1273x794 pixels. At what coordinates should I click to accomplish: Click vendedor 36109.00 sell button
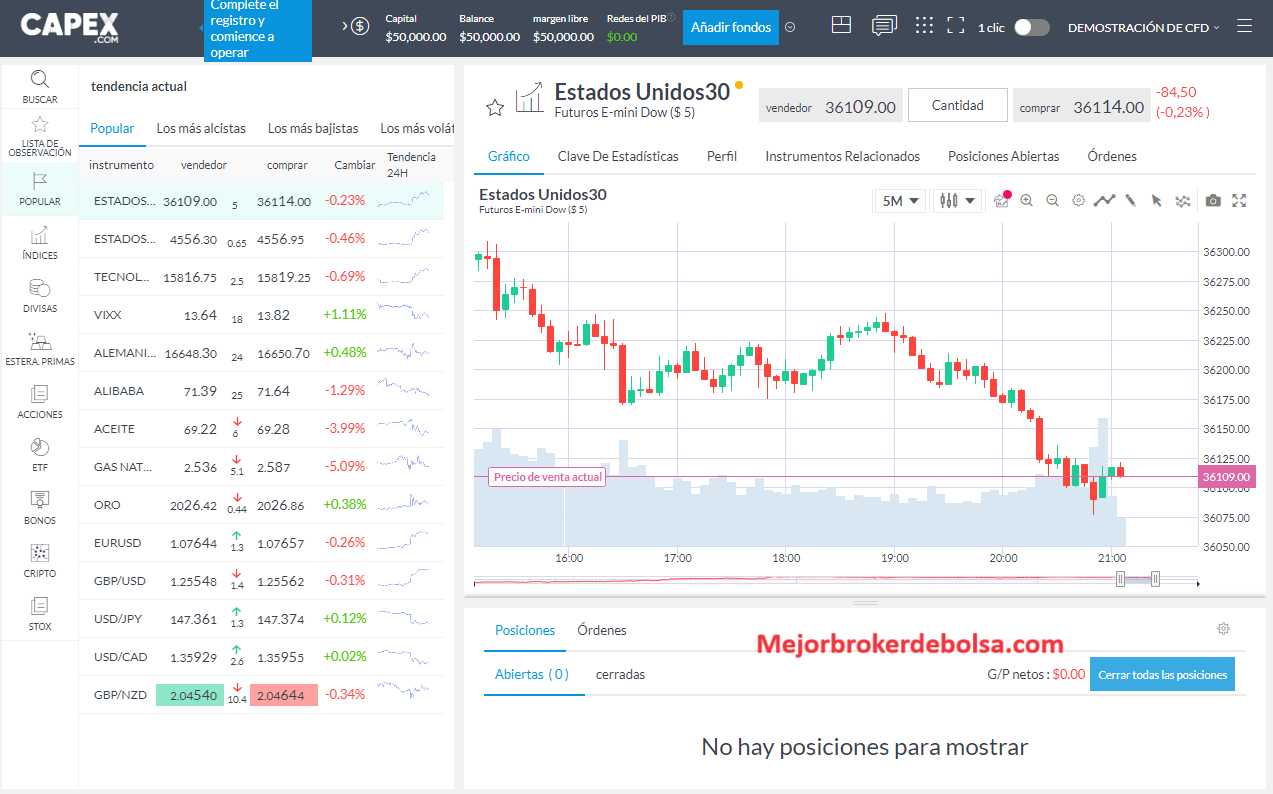pos(830,106)
